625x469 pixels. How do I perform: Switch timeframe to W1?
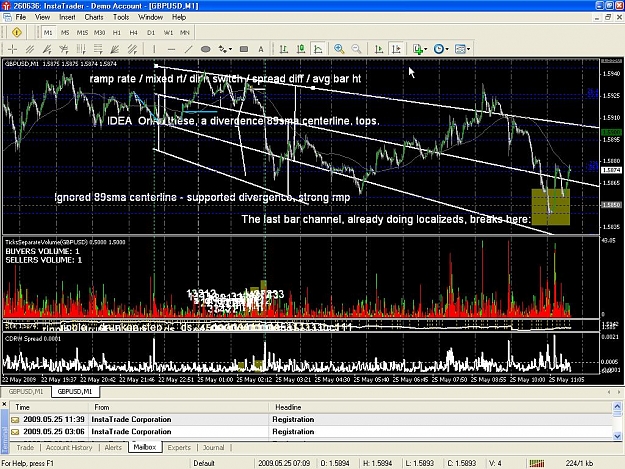click(x=168, y=33)
